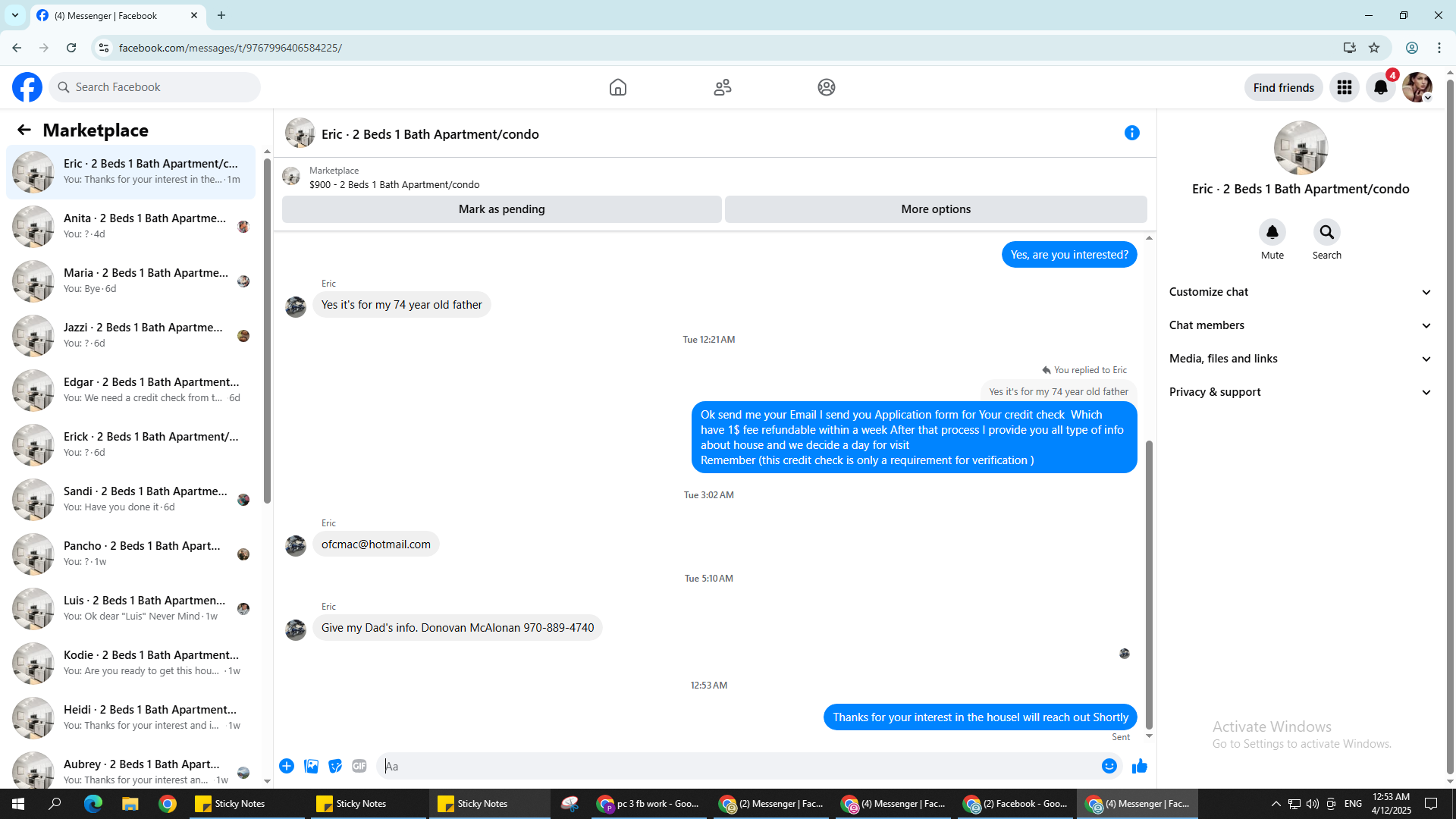The height and width of the screenshot is (819, 1456).
Task: Expand Media, files and links section
Action: 1301,359
